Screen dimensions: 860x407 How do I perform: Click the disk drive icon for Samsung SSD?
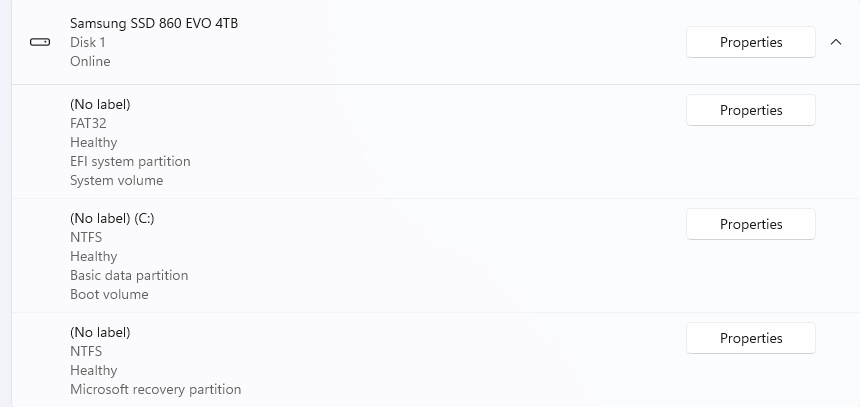40,42
